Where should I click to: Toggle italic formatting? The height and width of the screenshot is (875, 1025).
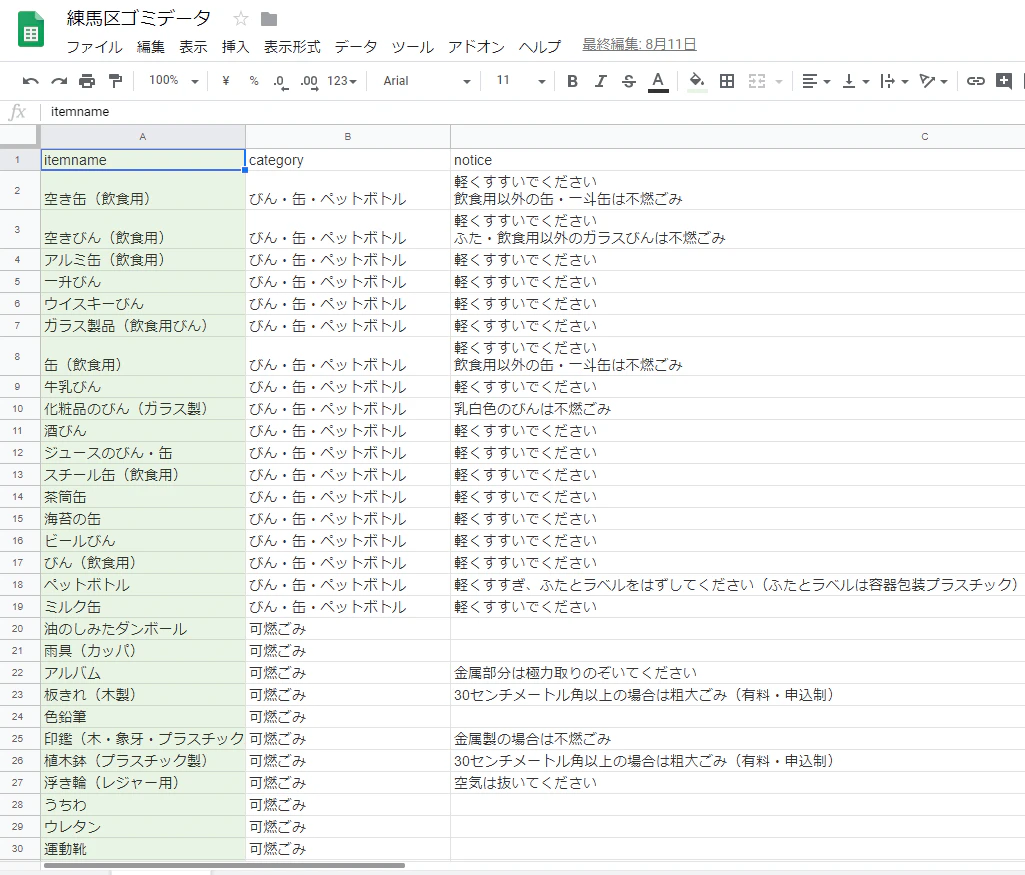(600, 81)
